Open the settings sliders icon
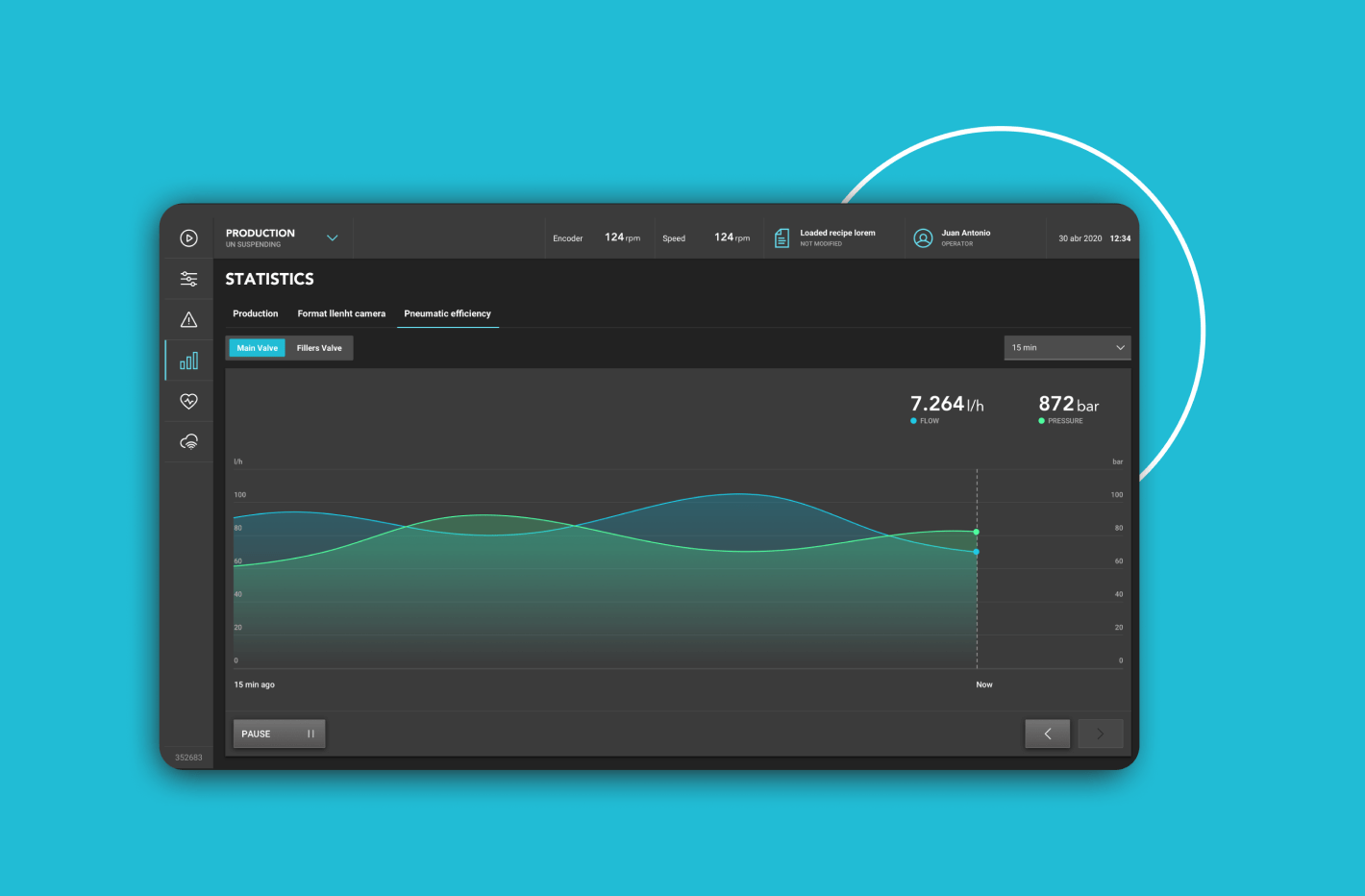 click(x=188, y=279)
